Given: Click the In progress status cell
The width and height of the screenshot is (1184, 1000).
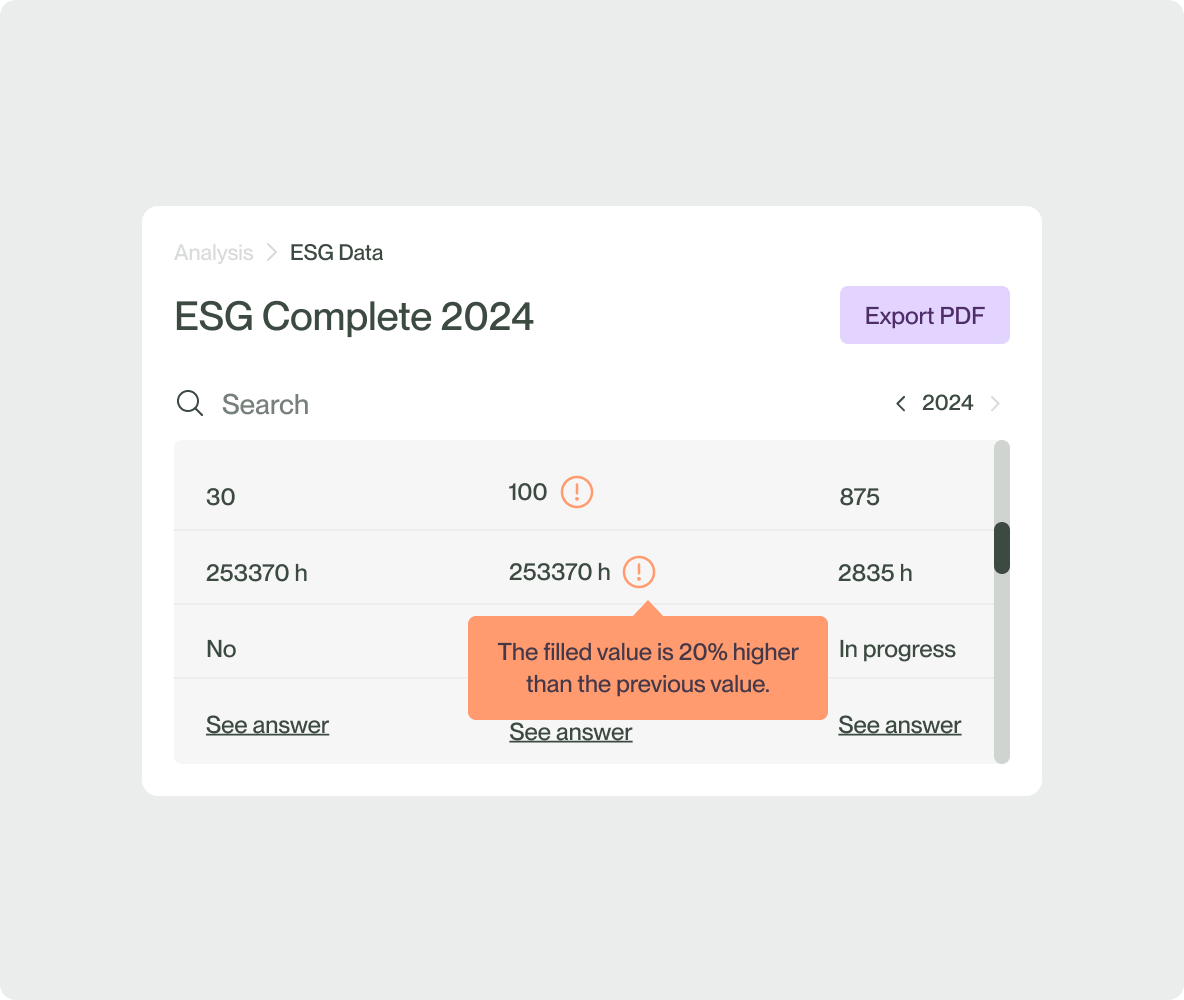Looking at the screenshot, I should [x=897, y=649].
